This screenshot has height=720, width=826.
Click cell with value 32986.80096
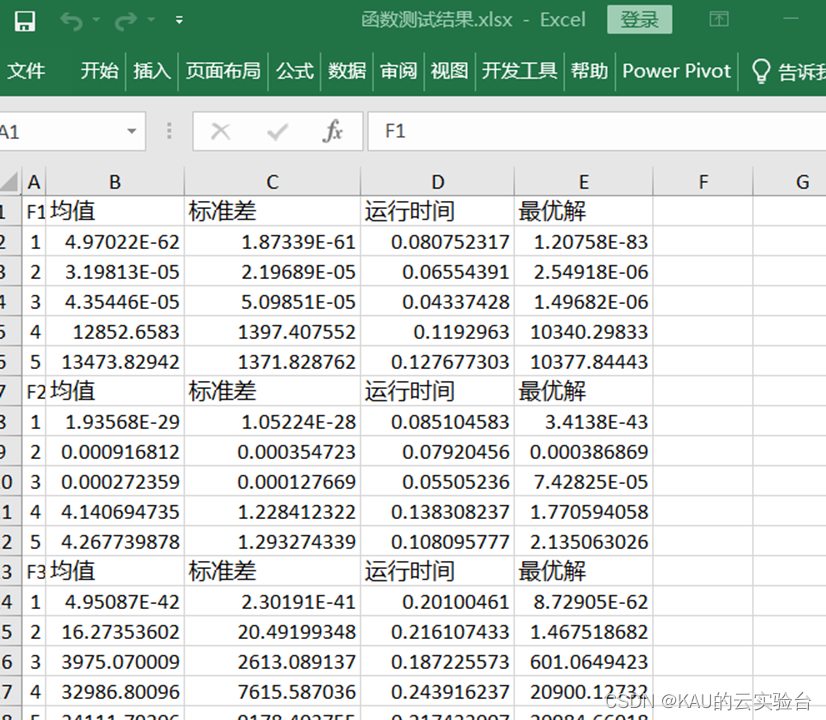(115, 692)
